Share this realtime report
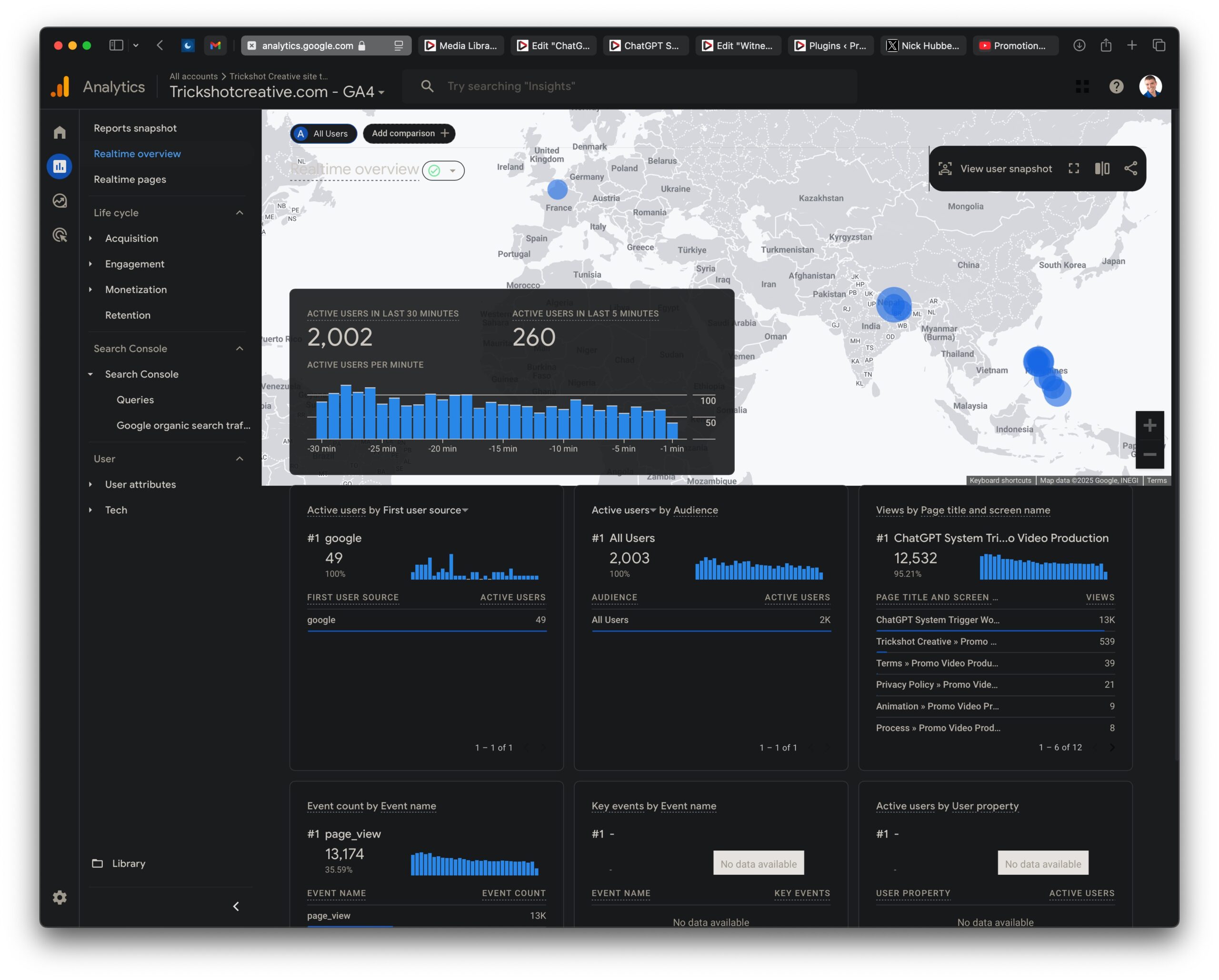The height and width of the screenshot is (980, 1219). pos(1131,169)
